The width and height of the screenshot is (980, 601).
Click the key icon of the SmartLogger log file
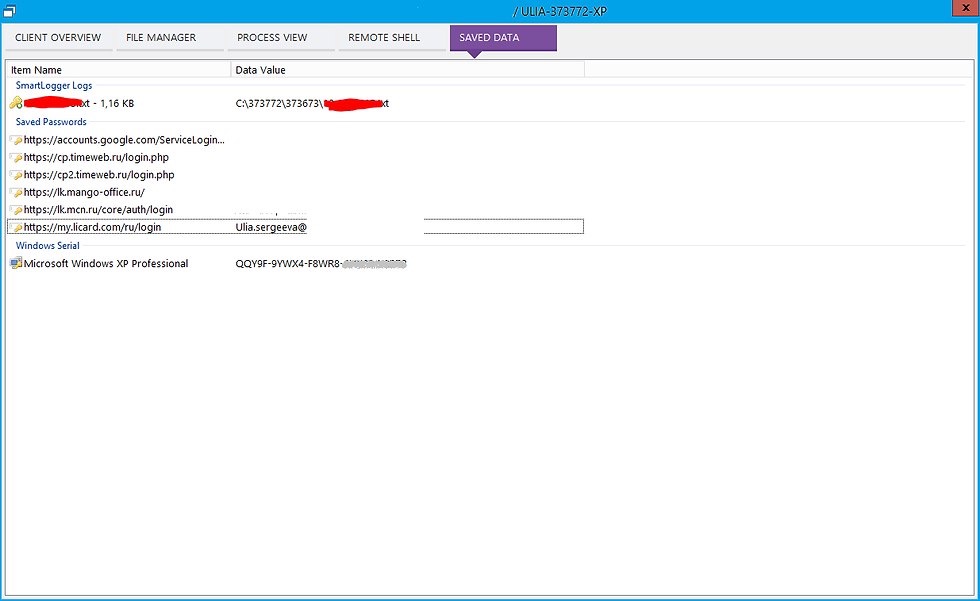16,103
